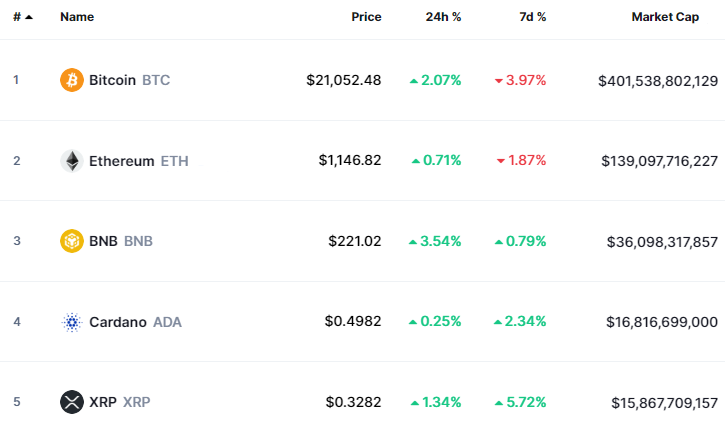Viewport: 725px width, 429px height.
Task: Open the Bitcoin BTC name link
Action: (x=129, y=80)
